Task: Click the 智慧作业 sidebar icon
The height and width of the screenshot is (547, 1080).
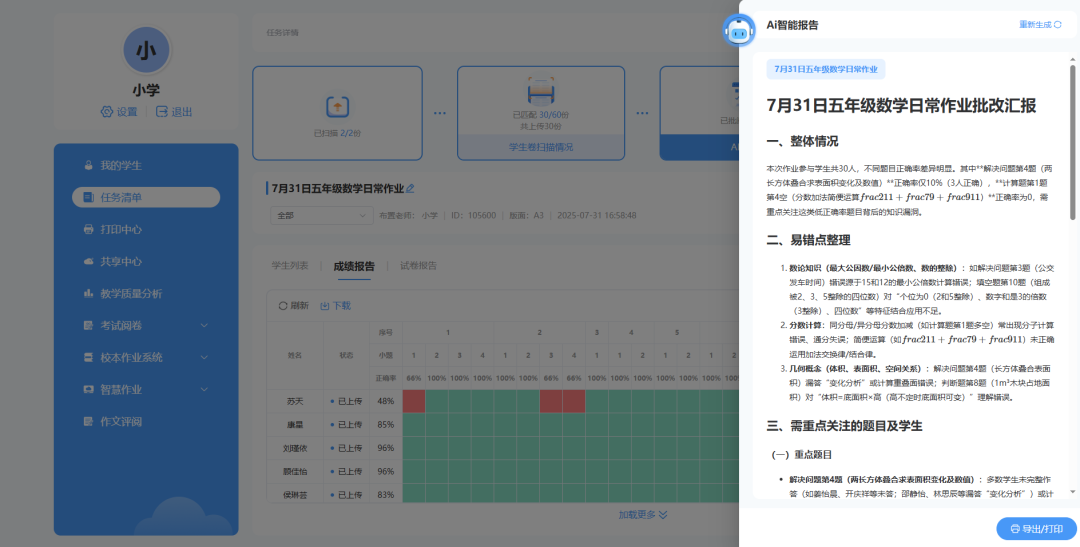Action: pos(88,389)
